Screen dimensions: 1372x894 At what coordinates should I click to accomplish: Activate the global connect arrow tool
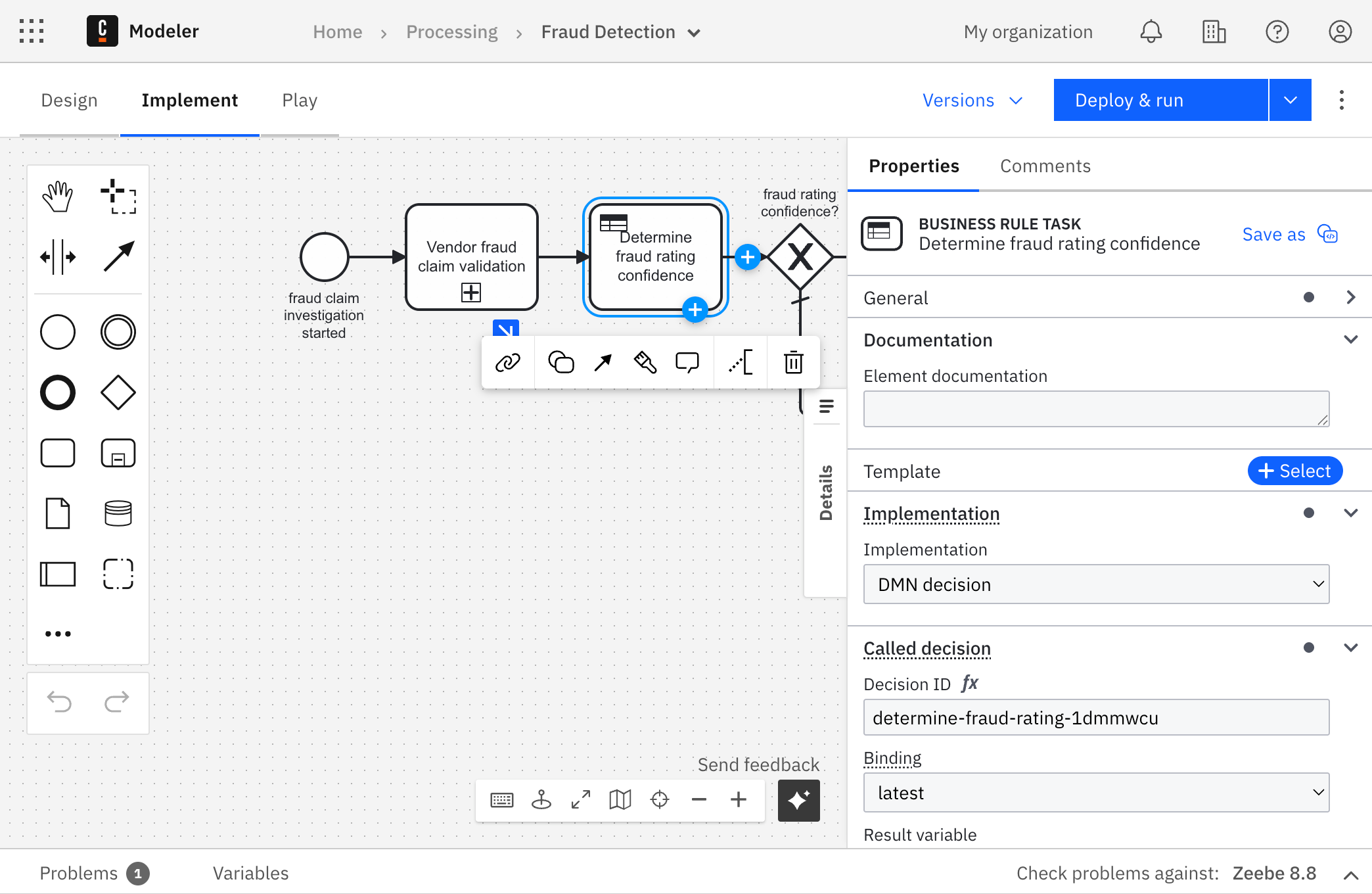(118, 256)
